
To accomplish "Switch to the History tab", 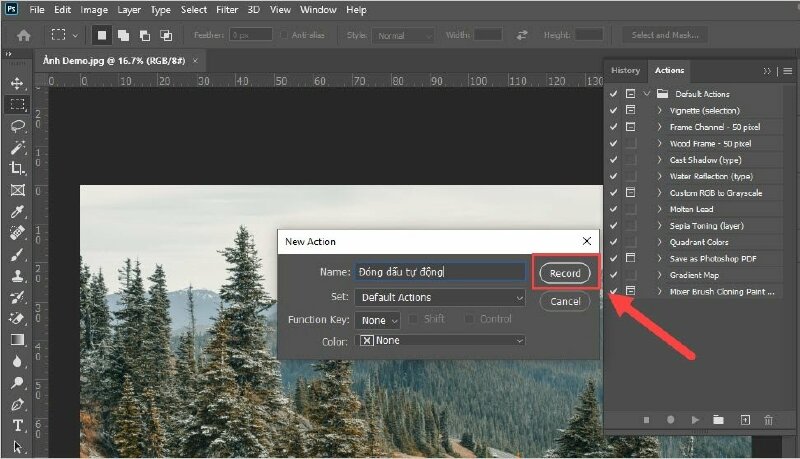I will pyautogui.click(x=625, y=71).
